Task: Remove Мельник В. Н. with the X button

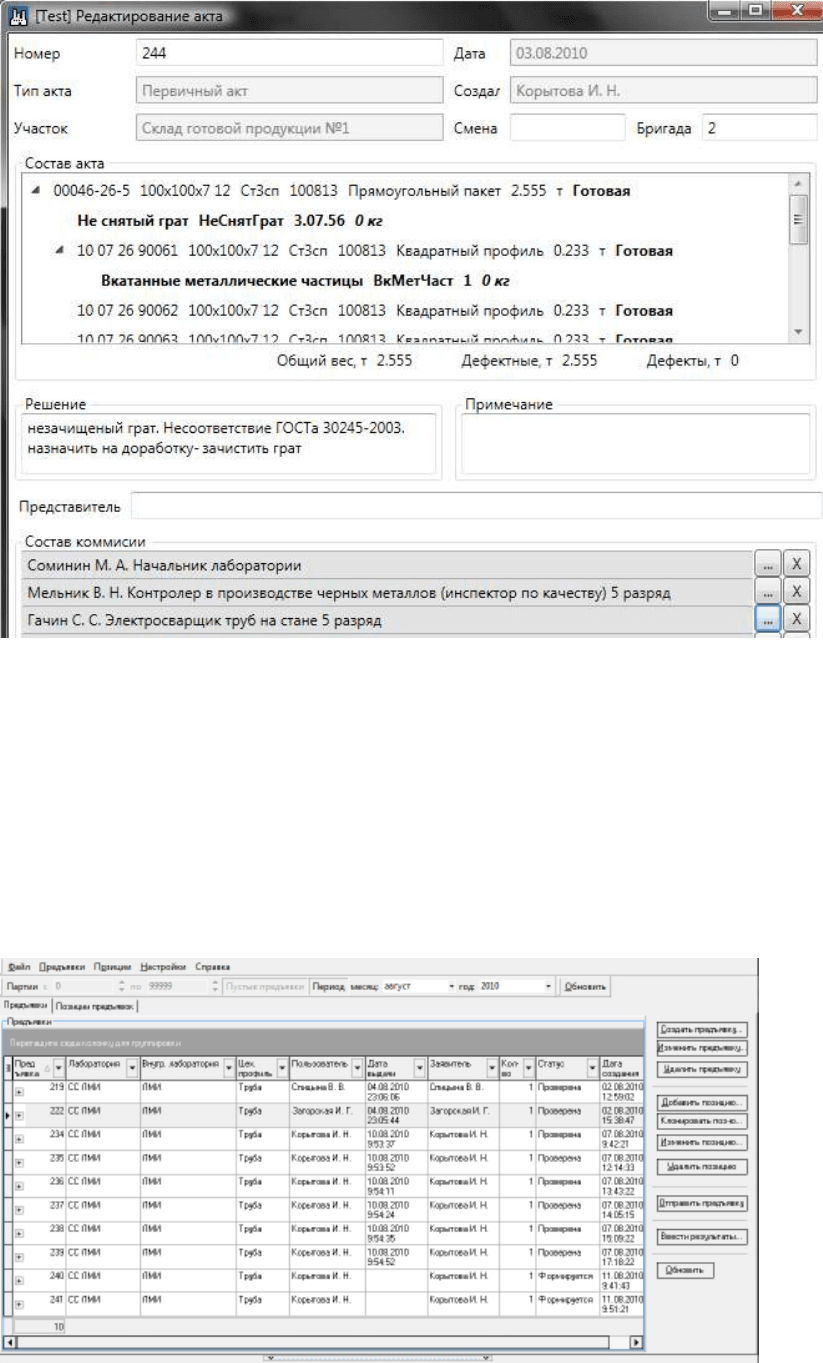Action: coord(796,593)
